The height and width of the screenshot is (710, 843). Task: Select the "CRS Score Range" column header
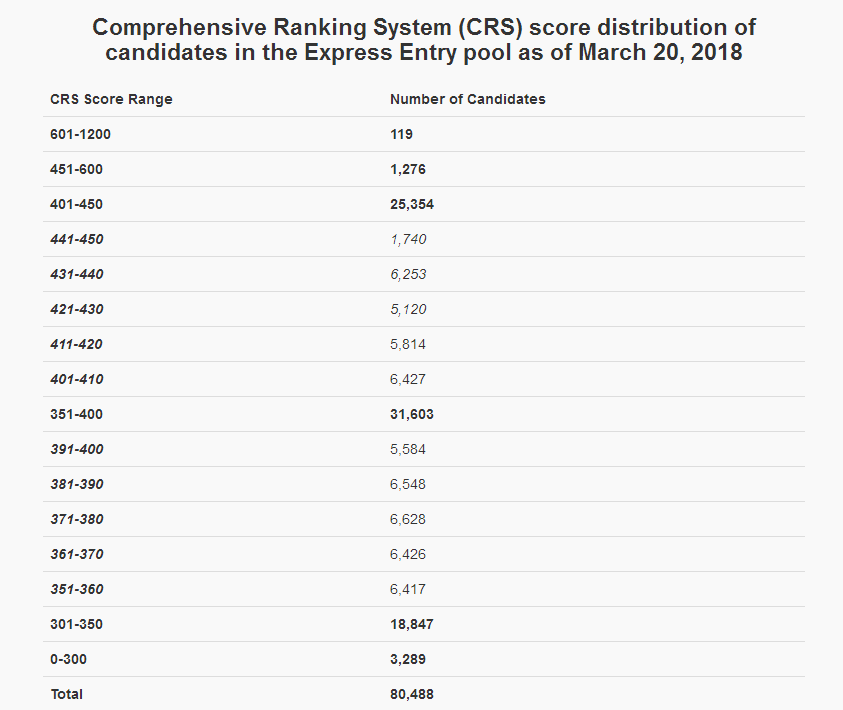coord(111,99)
